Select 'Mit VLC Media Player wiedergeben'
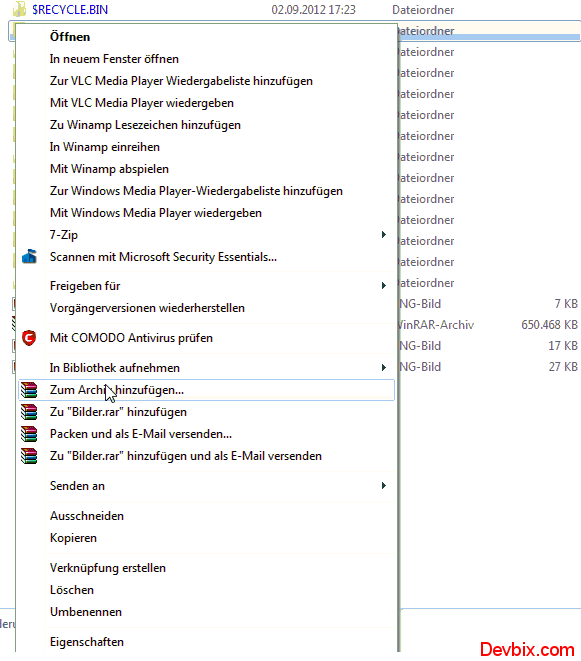This screenshot has width=581, height=661. tap(207, 103)
